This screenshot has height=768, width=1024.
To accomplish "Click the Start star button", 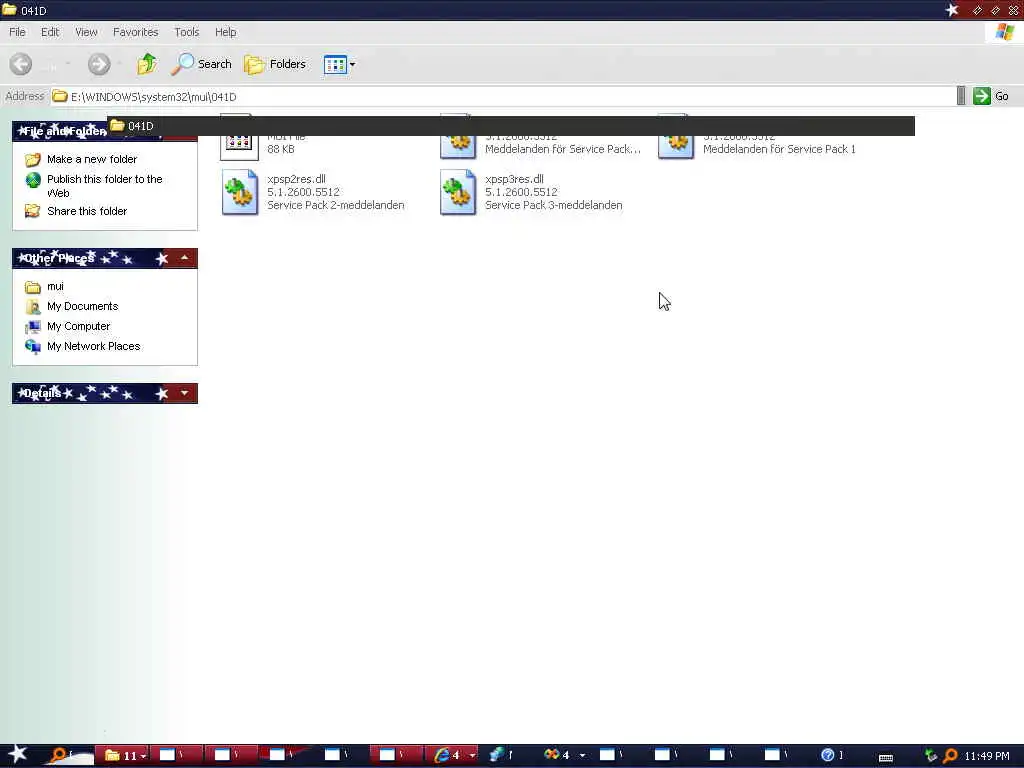I will click(x=18, y=754).
